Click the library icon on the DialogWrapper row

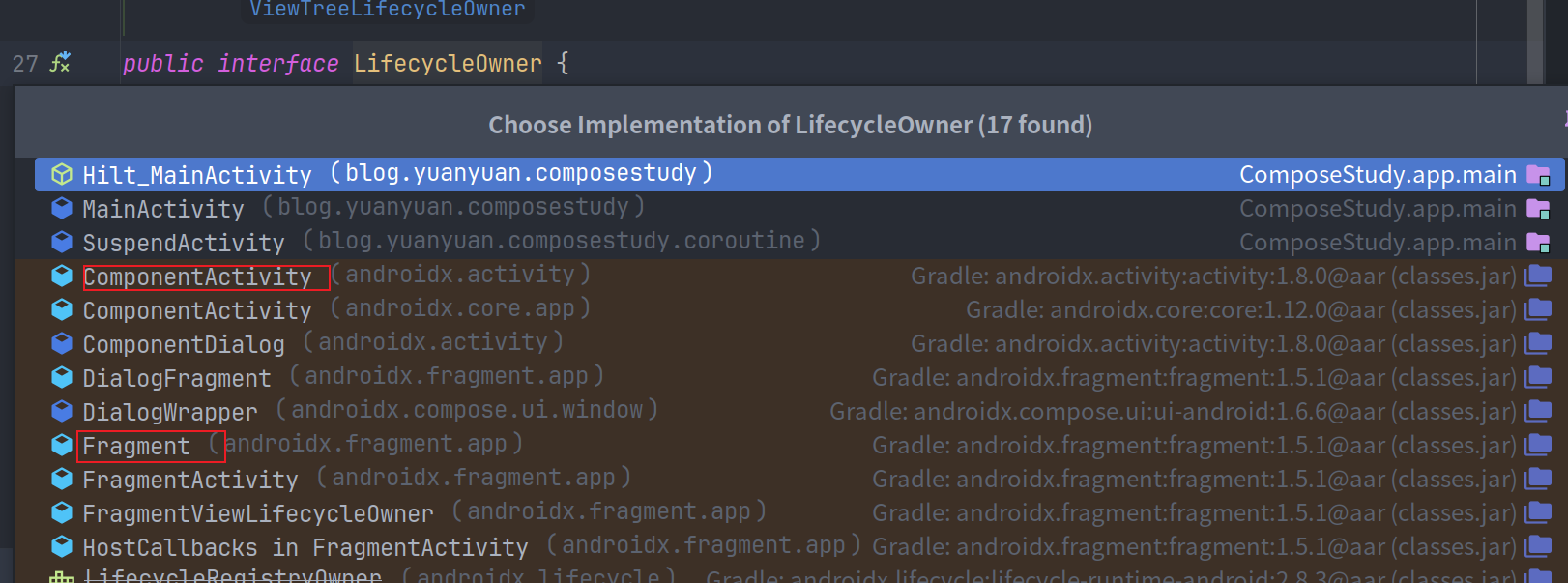pos(1537,412)
